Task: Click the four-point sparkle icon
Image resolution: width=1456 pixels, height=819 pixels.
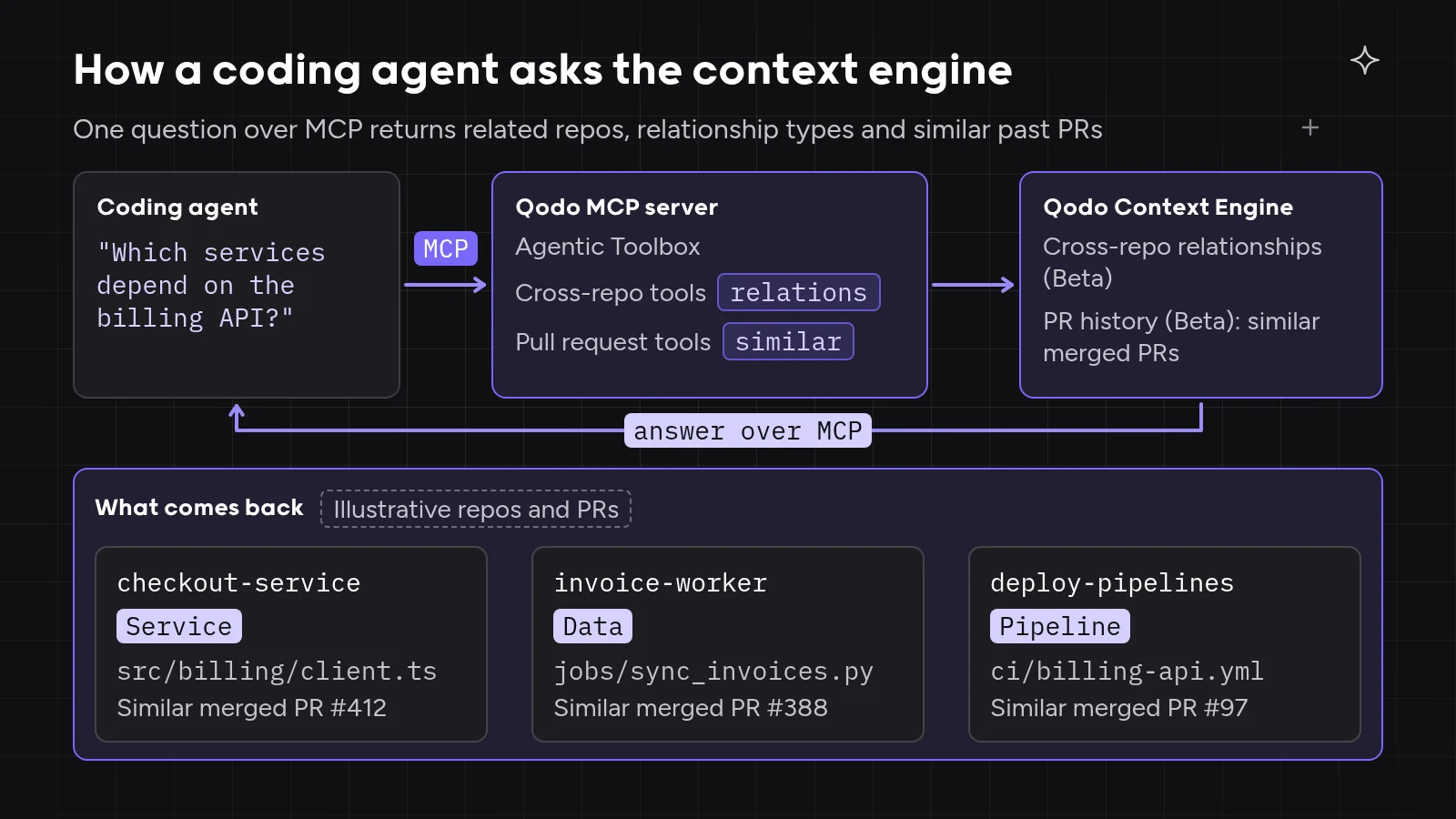Action: (1364, 60)
